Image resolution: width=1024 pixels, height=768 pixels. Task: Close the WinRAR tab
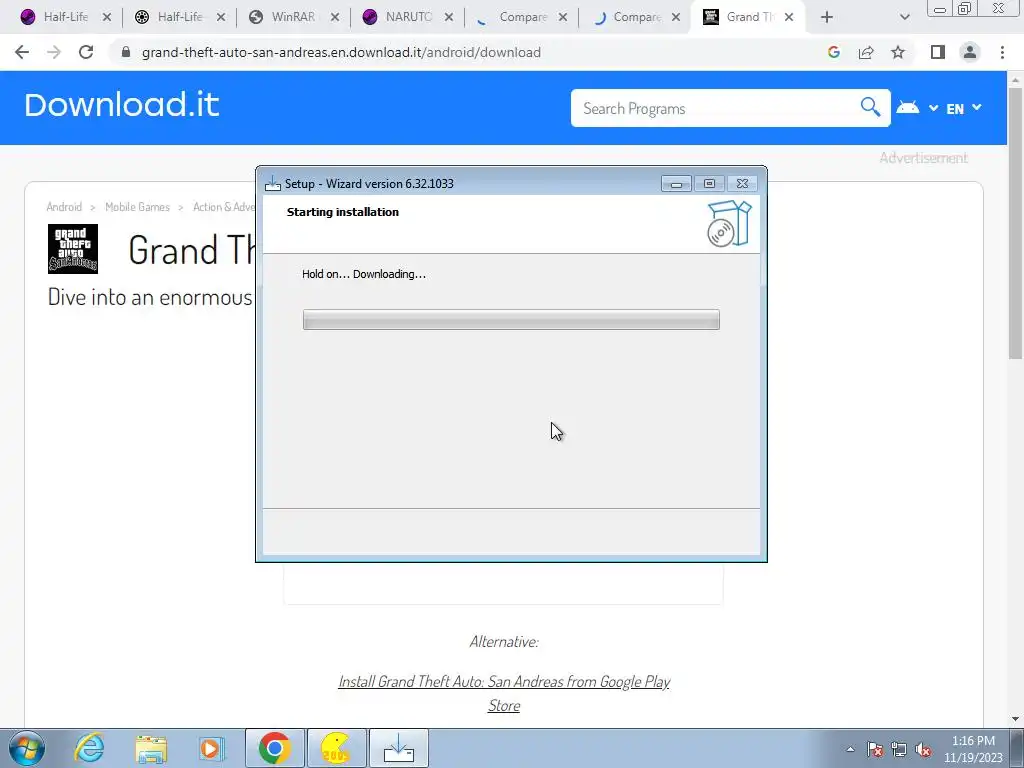335,18
